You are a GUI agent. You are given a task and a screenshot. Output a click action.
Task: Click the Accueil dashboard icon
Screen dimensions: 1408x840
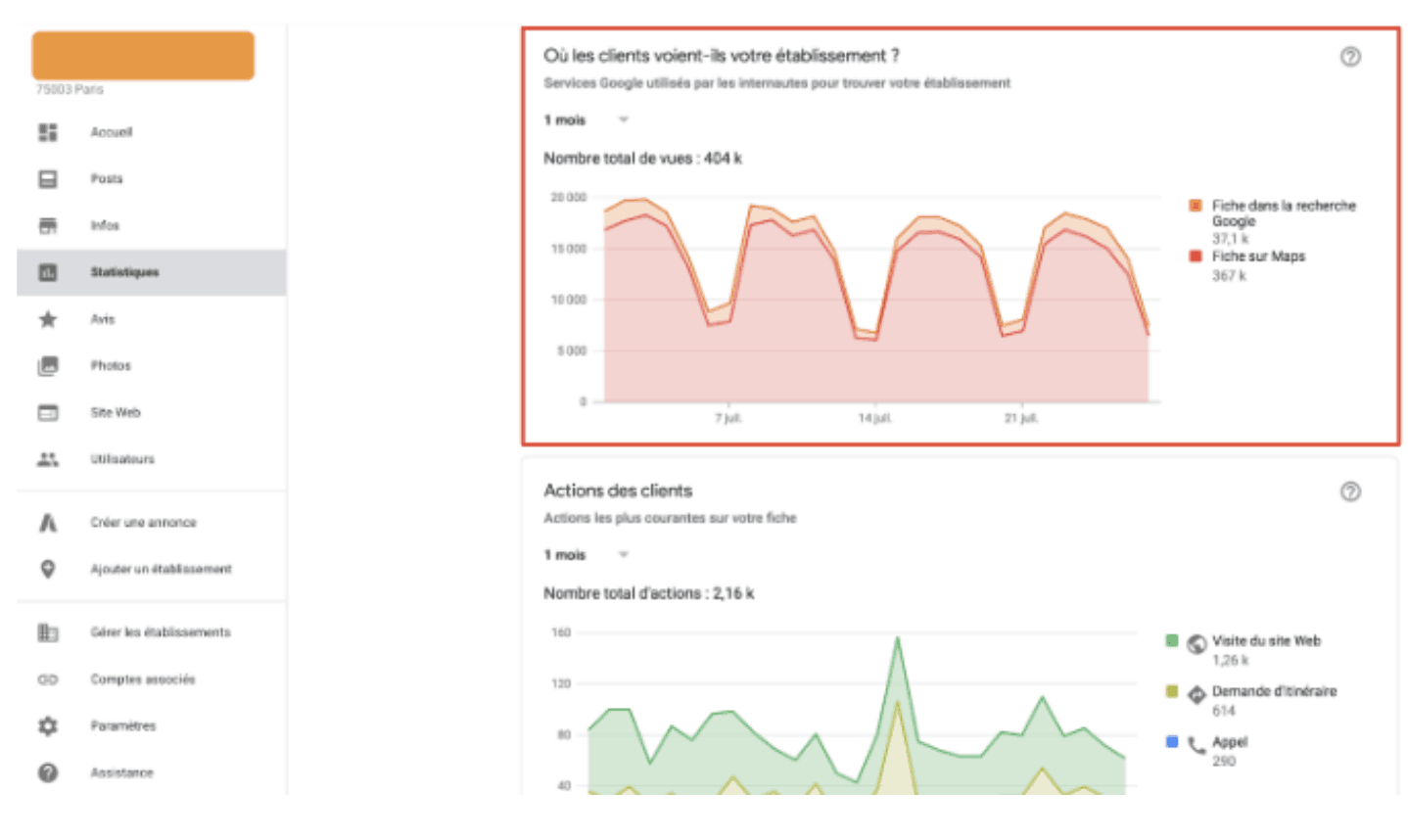click(48, 132)
